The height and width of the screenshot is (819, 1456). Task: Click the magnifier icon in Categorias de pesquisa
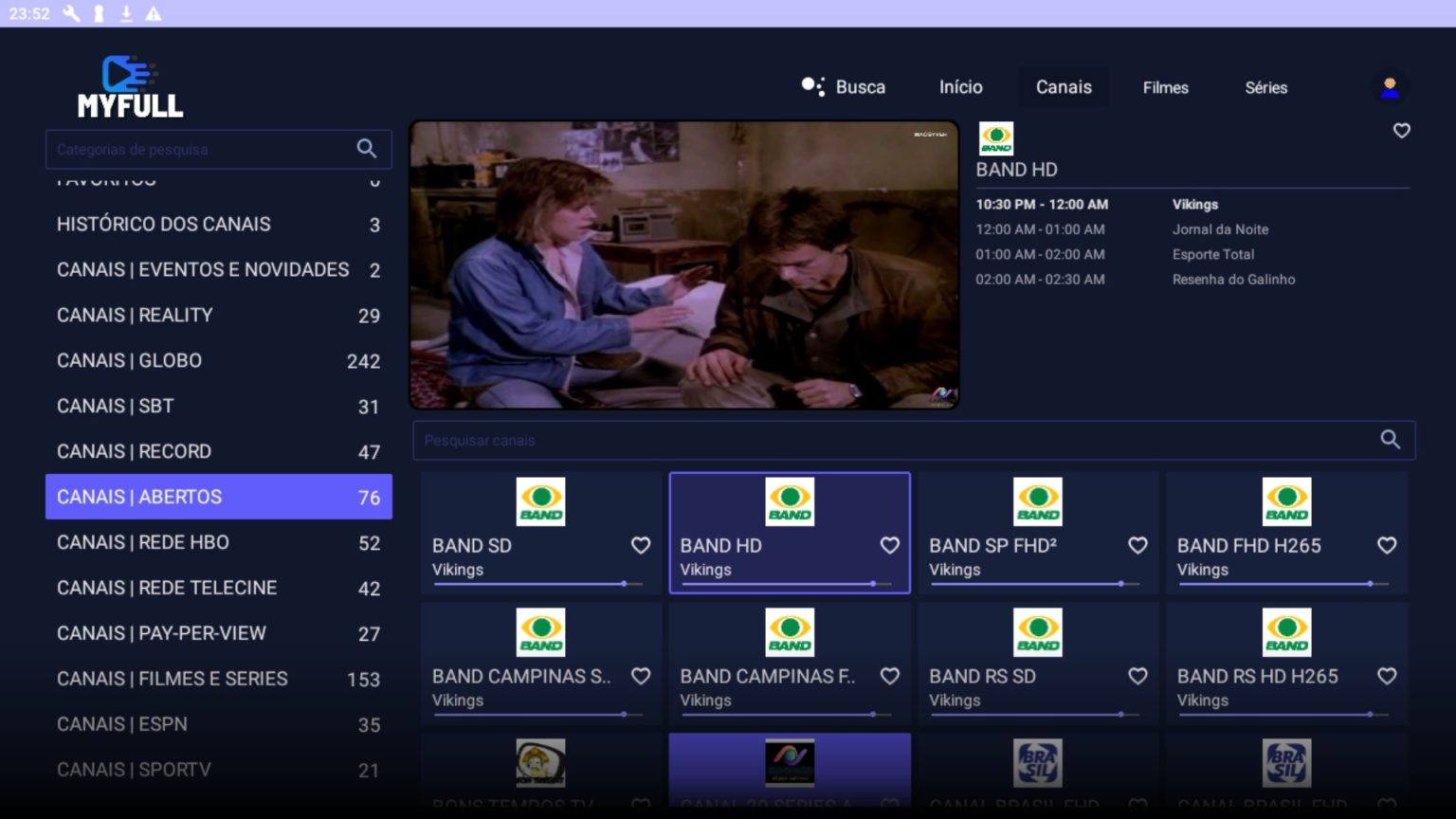coord(366,149)
